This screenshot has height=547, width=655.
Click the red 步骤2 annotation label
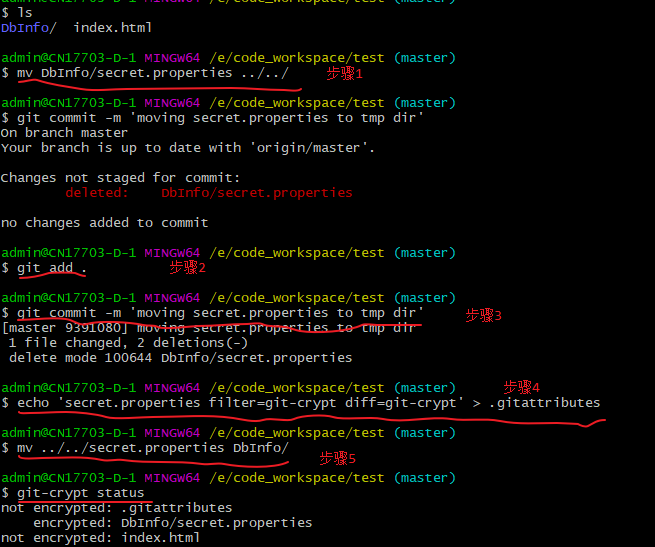click(187, 267)
